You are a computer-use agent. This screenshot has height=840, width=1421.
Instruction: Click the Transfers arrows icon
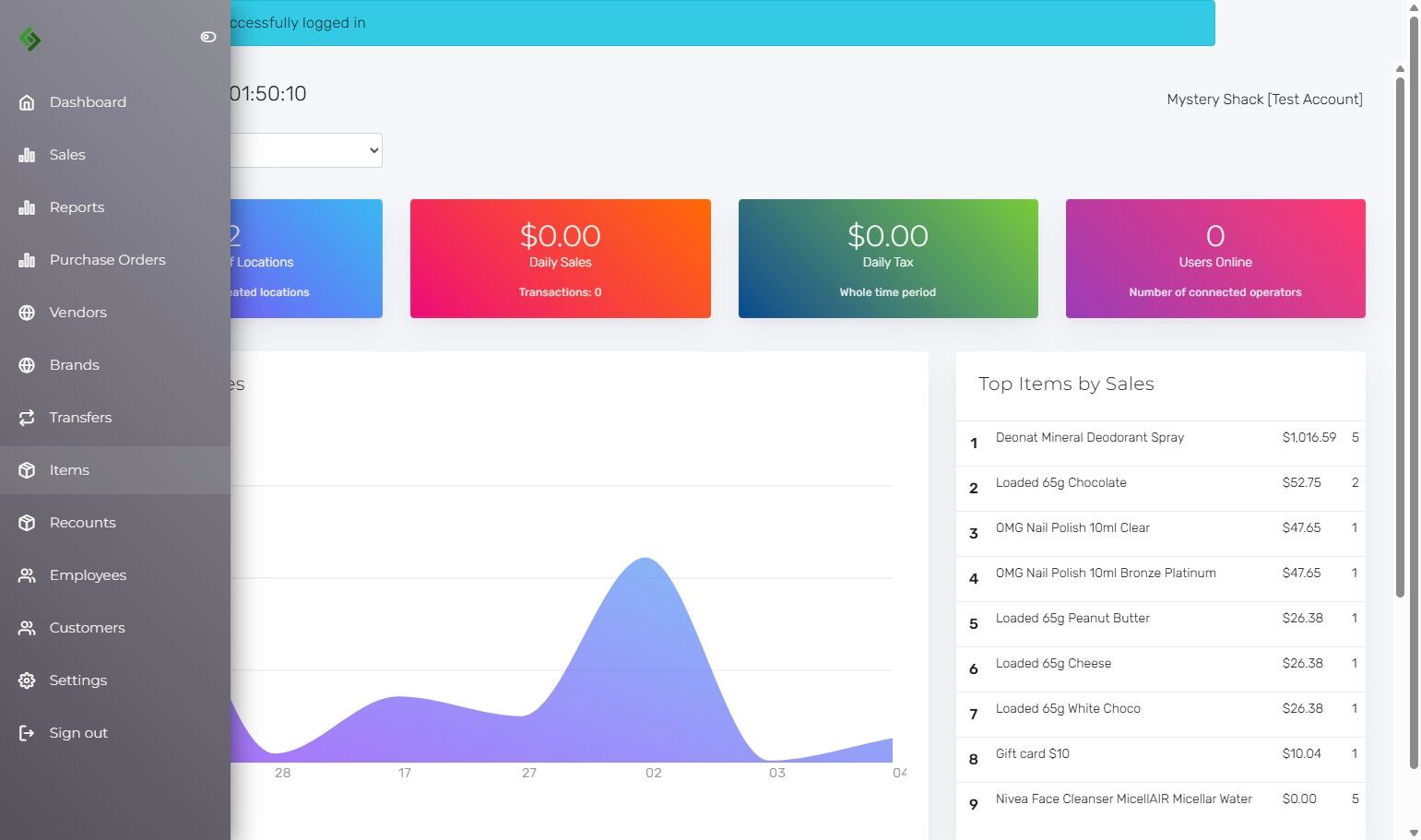(x=27, y=418)
